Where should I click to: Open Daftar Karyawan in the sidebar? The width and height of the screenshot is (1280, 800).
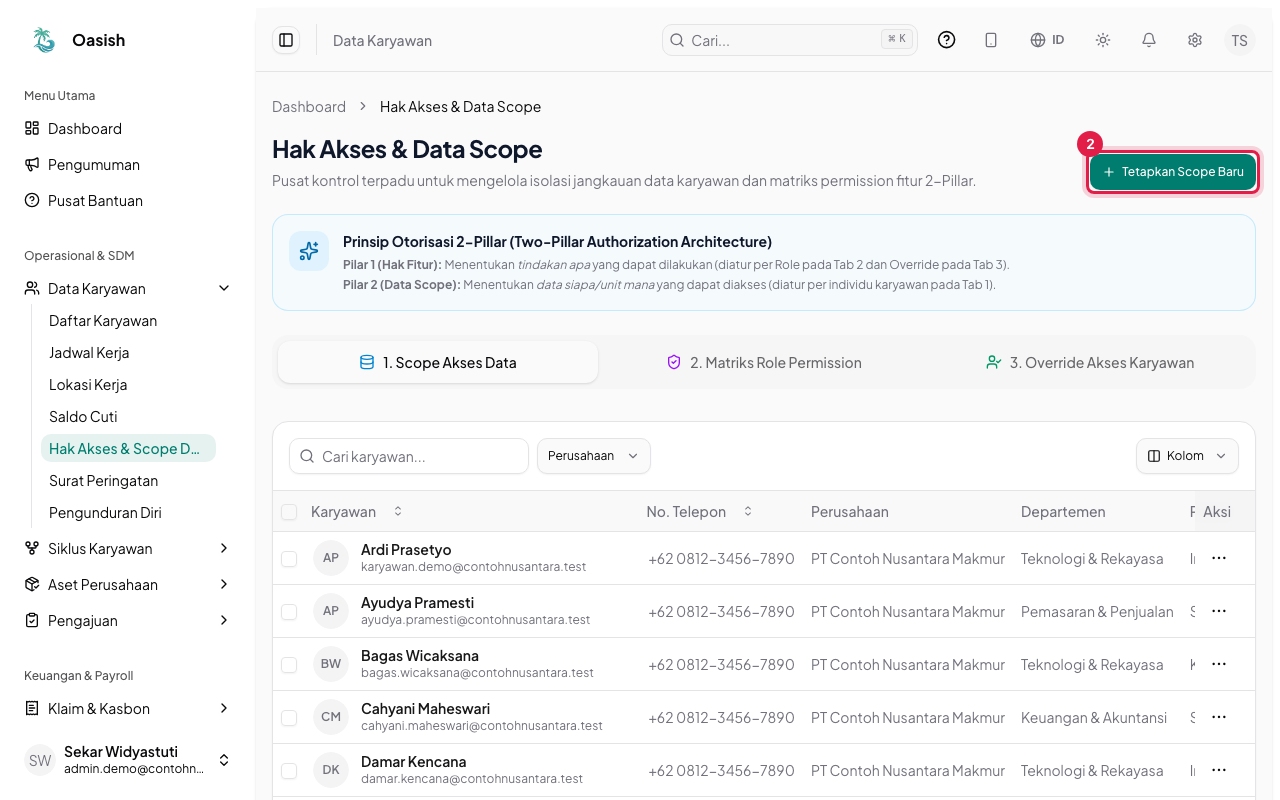tap(128, 321)
